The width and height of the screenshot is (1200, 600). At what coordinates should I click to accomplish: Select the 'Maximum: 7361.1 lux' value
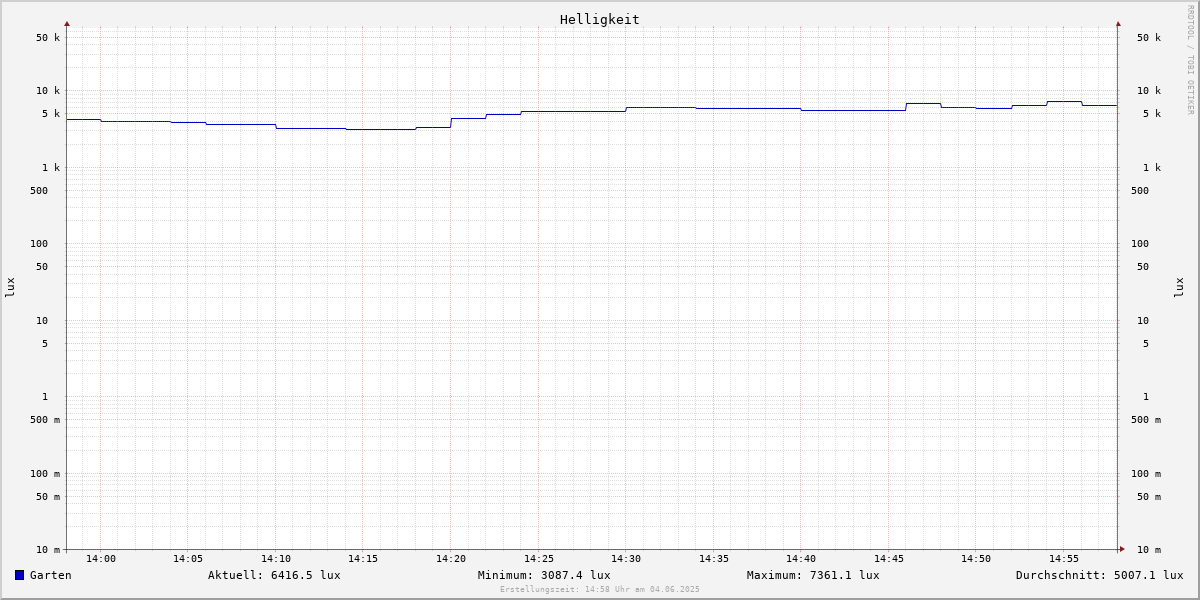[x=813, y=575]
